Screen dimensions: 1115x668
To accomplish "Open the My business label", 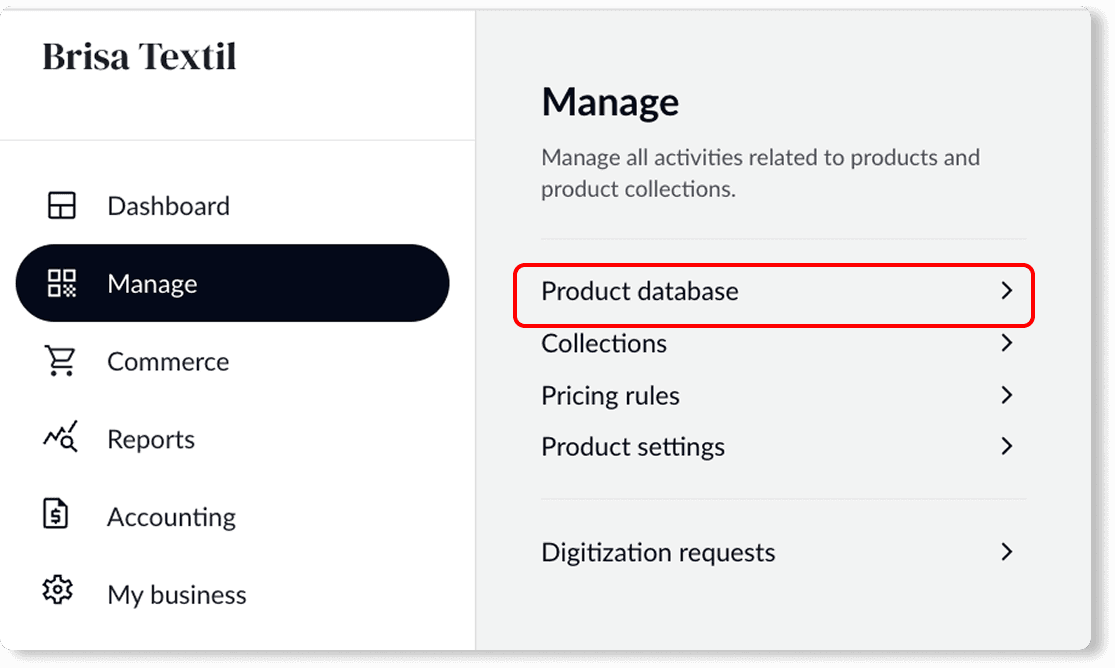I will [176, 595].
